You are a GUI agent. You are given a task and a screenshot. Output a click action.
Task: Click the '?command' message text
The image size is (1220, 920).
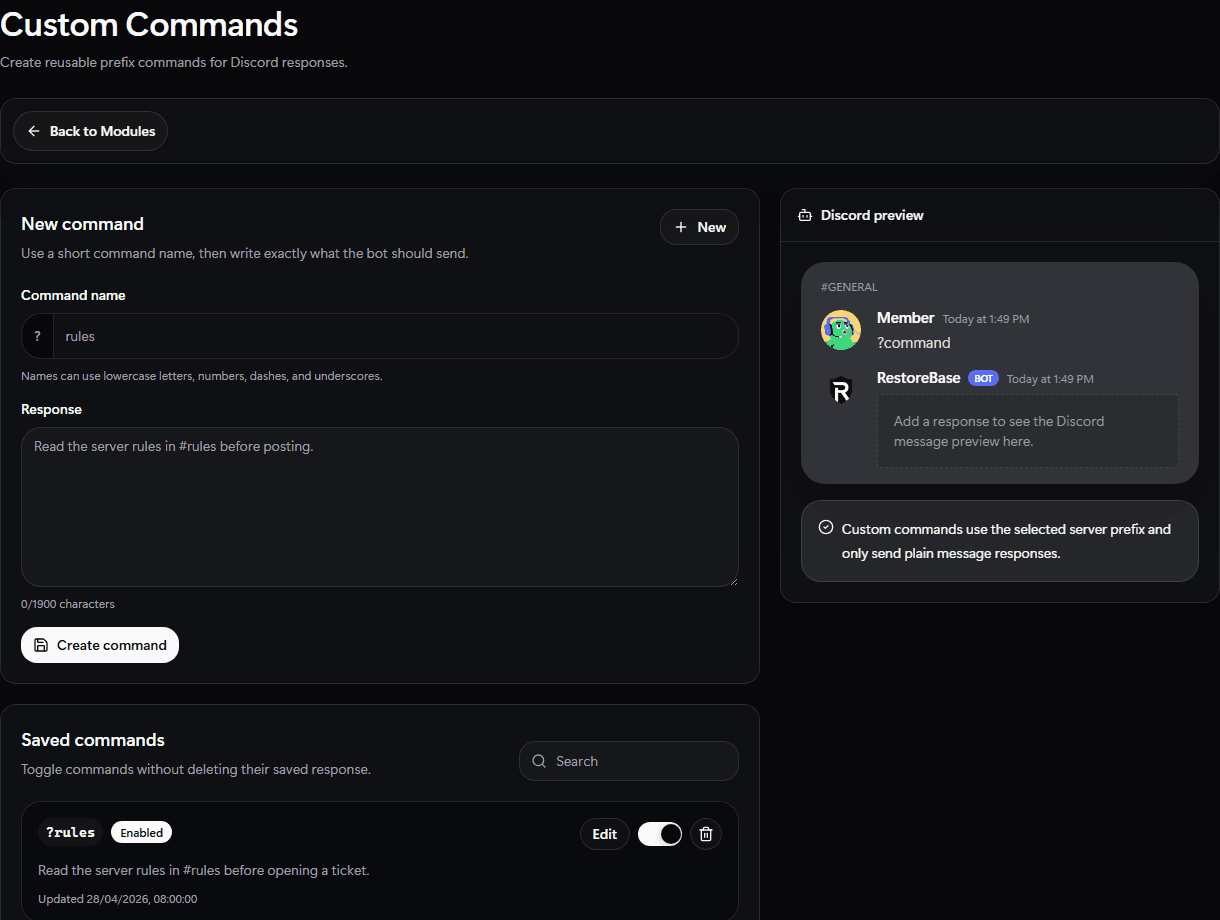[914, 343]
